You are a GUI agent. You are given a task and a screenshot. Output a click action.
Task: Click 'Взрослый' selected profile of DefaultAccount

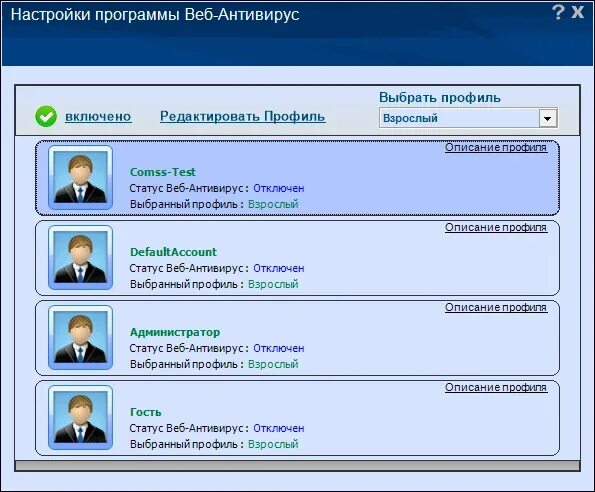tap(273, 285)
